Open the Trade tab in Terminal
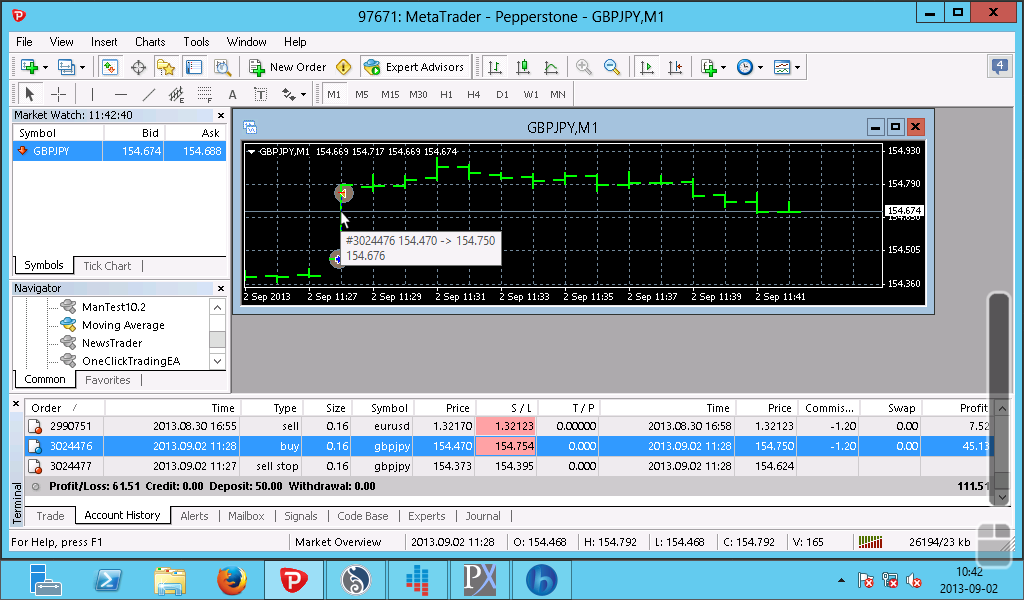Viewport: 1024px width, 600px height. pos(50,516)
